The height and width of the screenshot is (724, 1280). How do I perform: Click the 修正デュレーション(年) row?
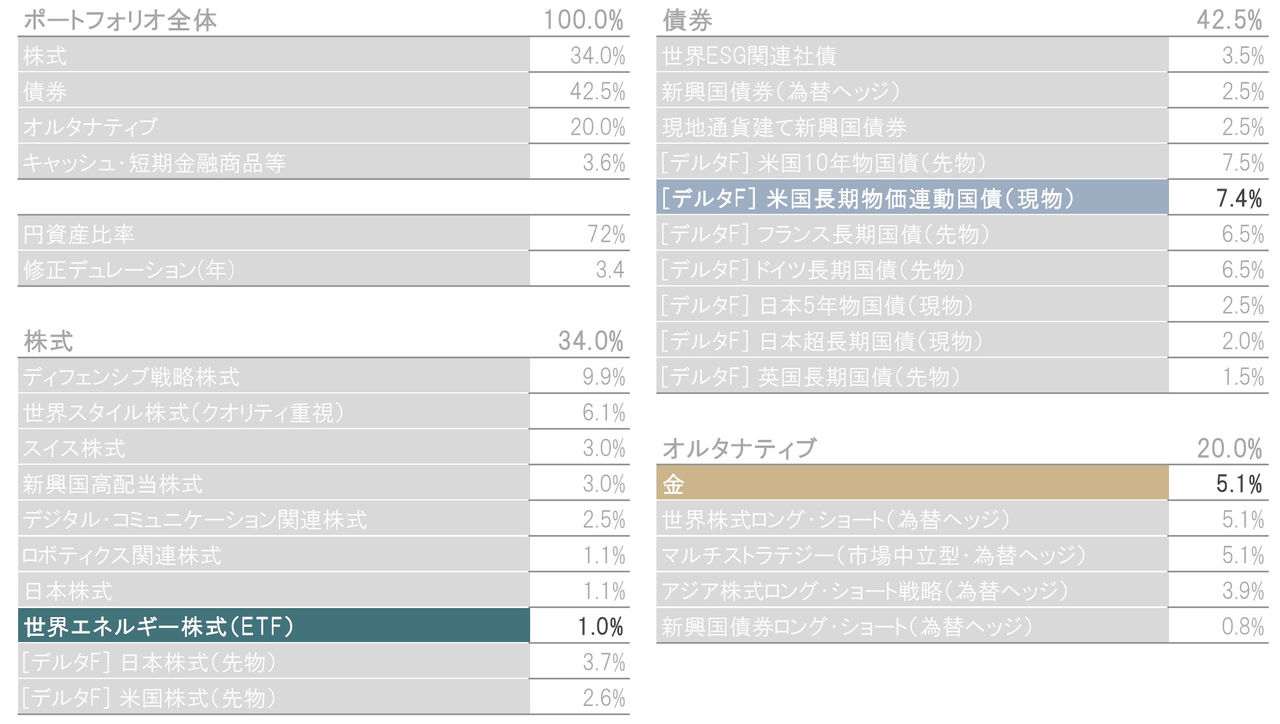click(x=324, y=269)
